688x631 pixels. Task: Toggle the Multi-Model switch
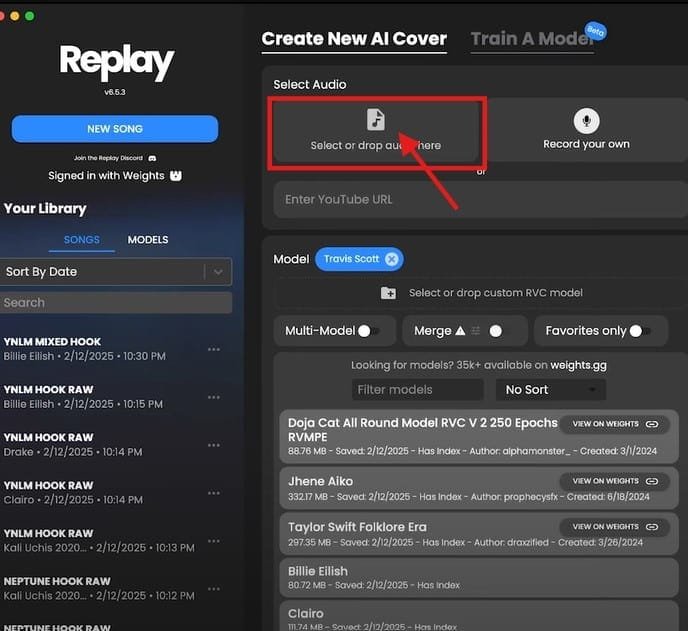click(x=368, y=331)
